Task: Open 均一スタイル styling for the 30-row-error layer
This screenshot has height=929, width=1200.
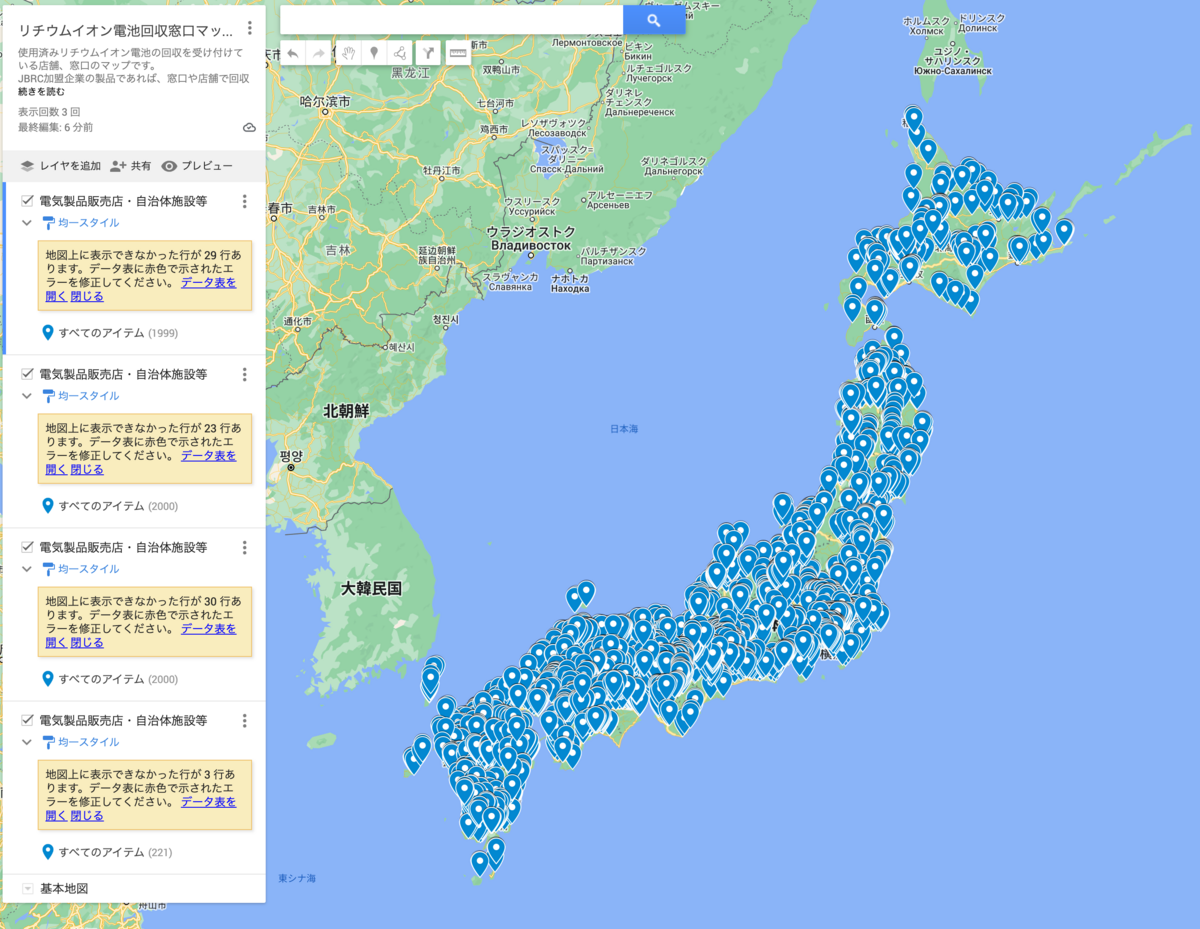Action: [x=81, y=569]
